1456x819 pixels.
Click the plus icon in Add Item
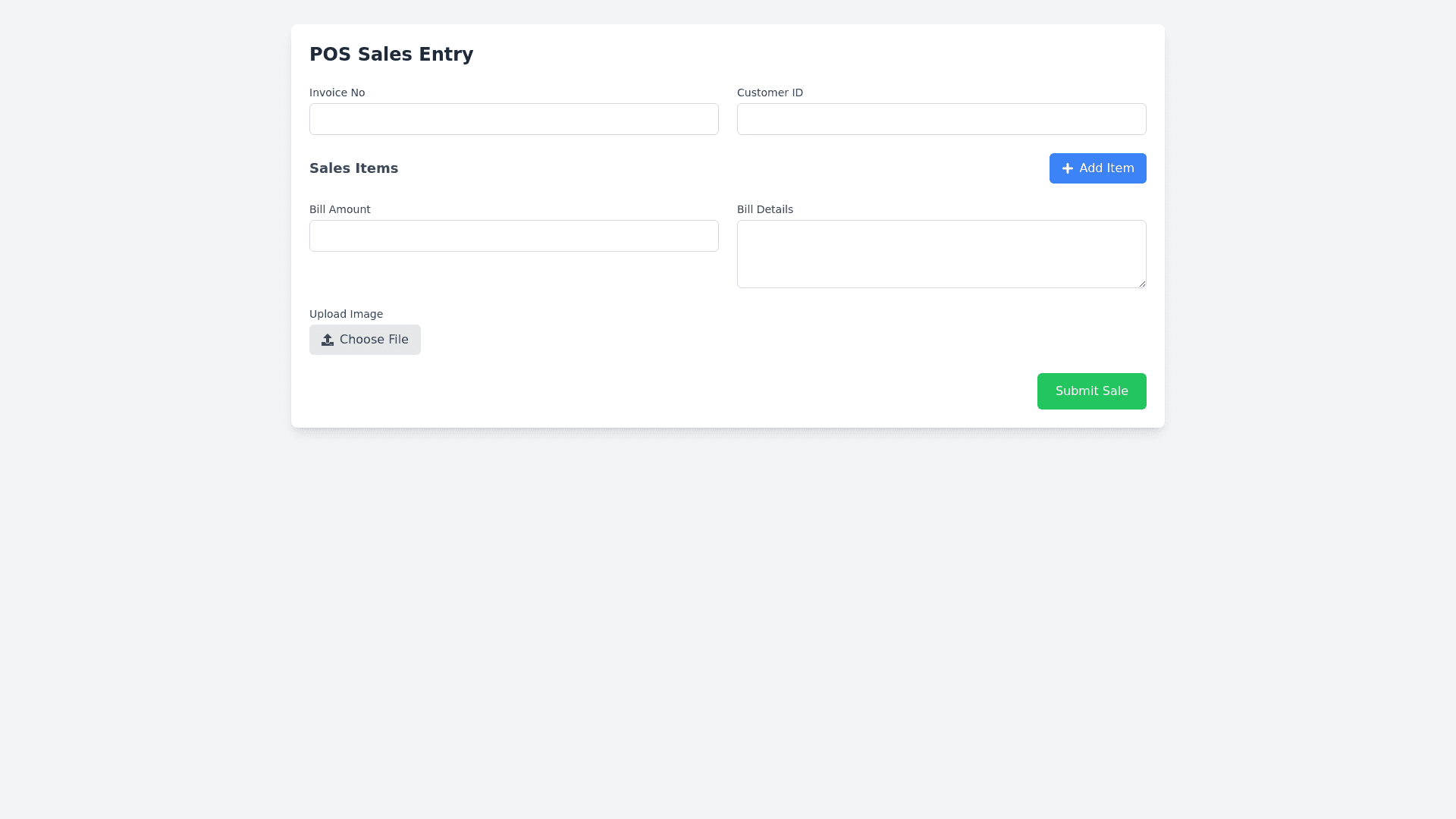[x=1067, y=168]
